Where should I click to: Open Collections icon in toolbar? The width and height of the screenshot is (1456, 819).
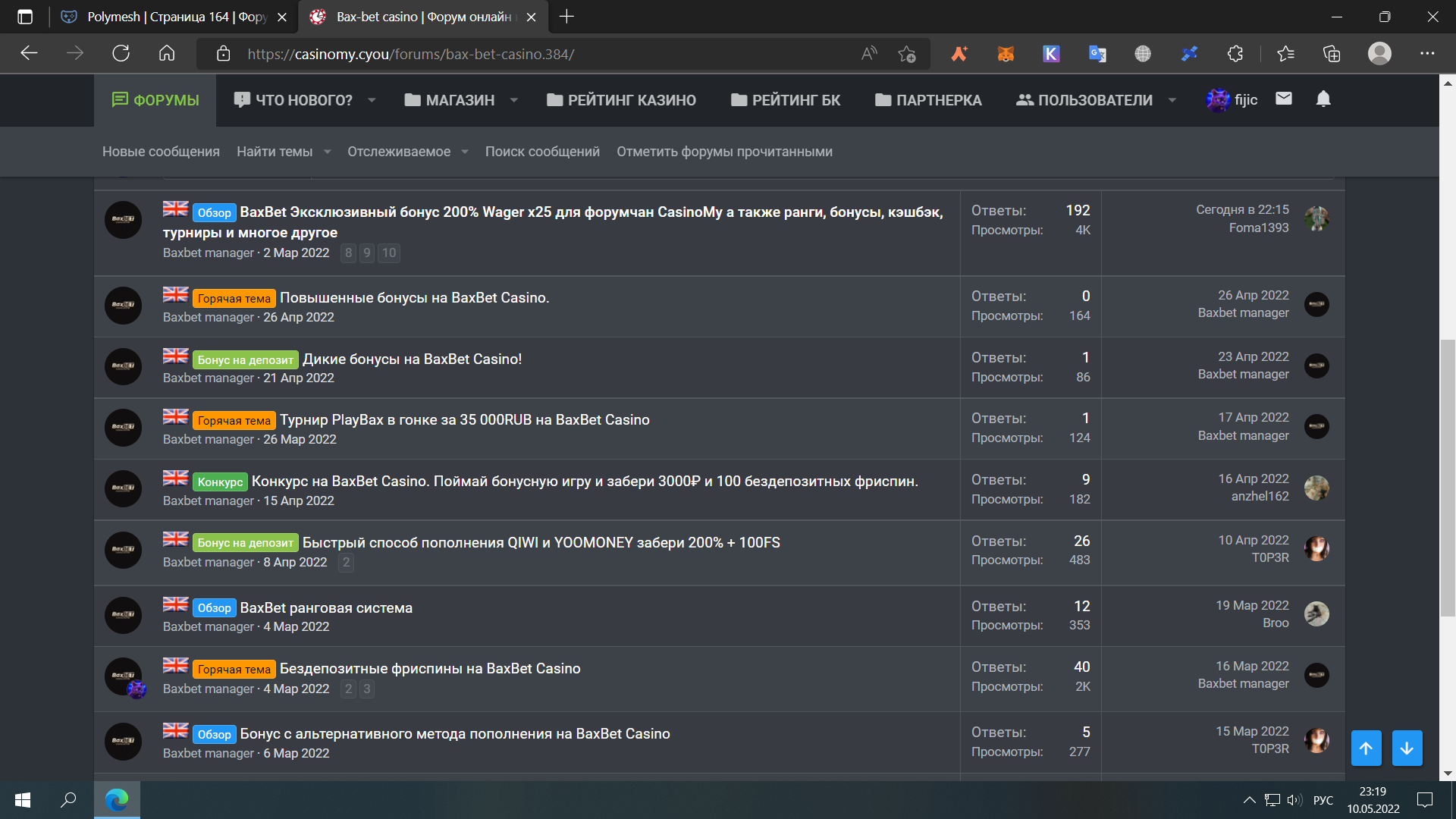[x=1332, y=54]
